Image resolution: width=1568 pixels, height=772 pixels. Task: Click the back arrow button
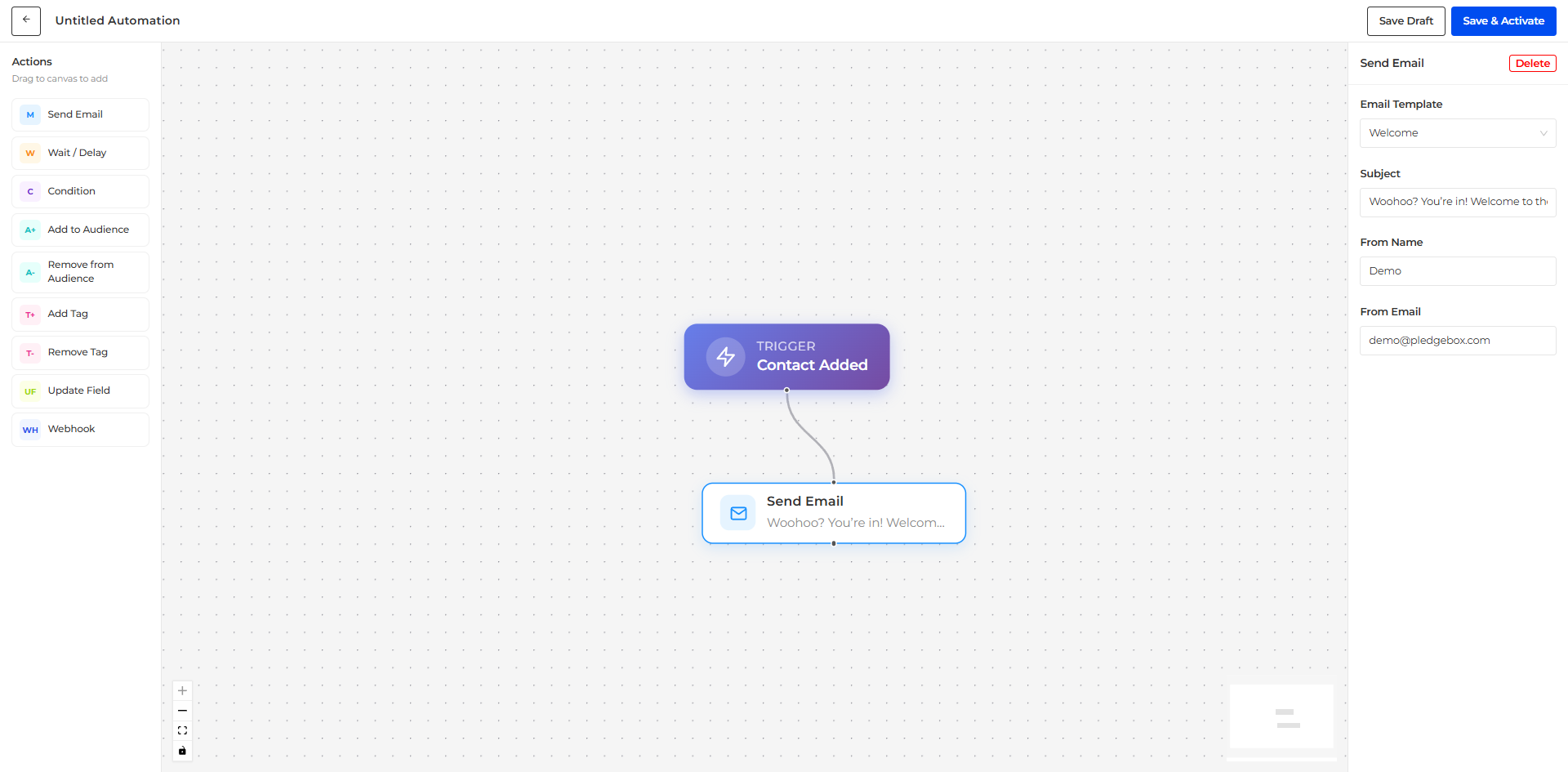tap(26, 20)
